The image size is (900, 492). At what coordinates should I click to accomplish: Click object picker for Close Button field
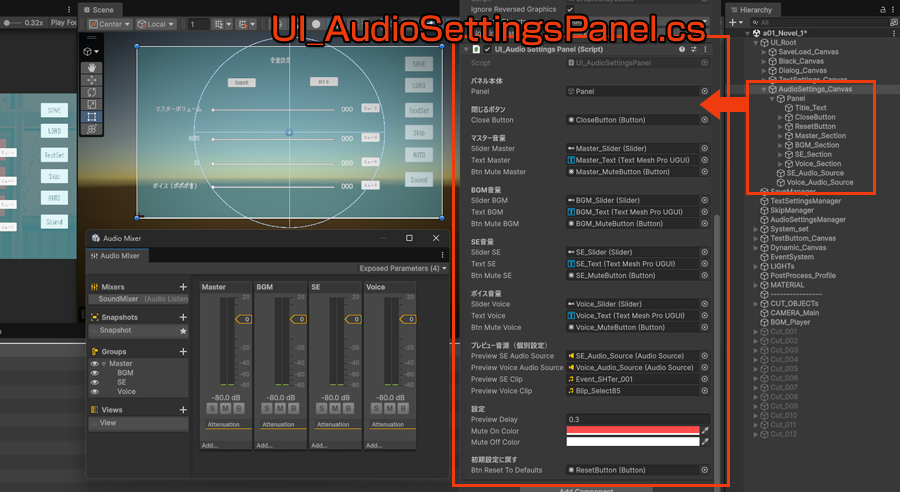(x=704, y=119)
